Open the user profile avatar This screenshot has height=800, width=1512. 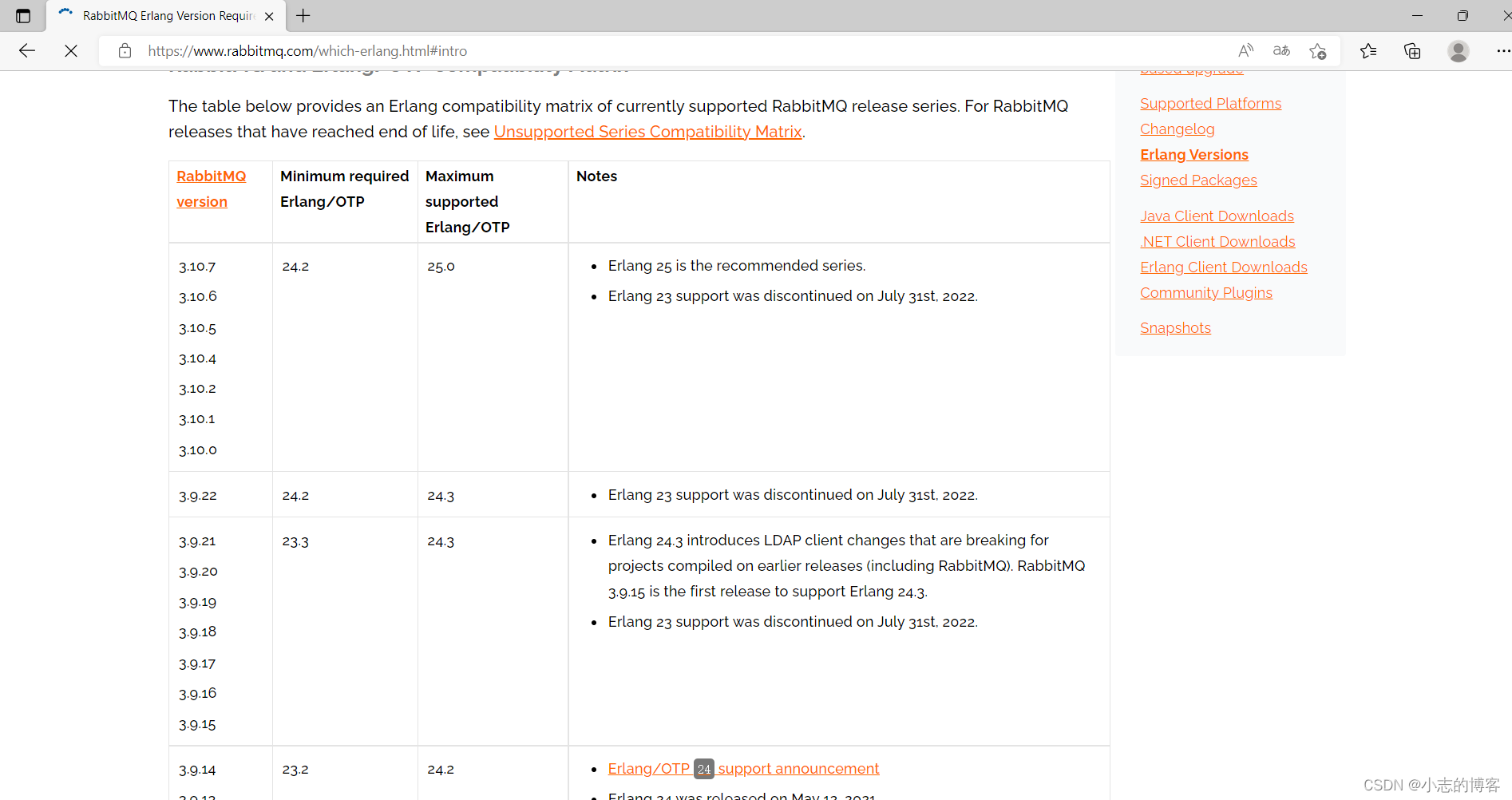[x=1459, y=51]
